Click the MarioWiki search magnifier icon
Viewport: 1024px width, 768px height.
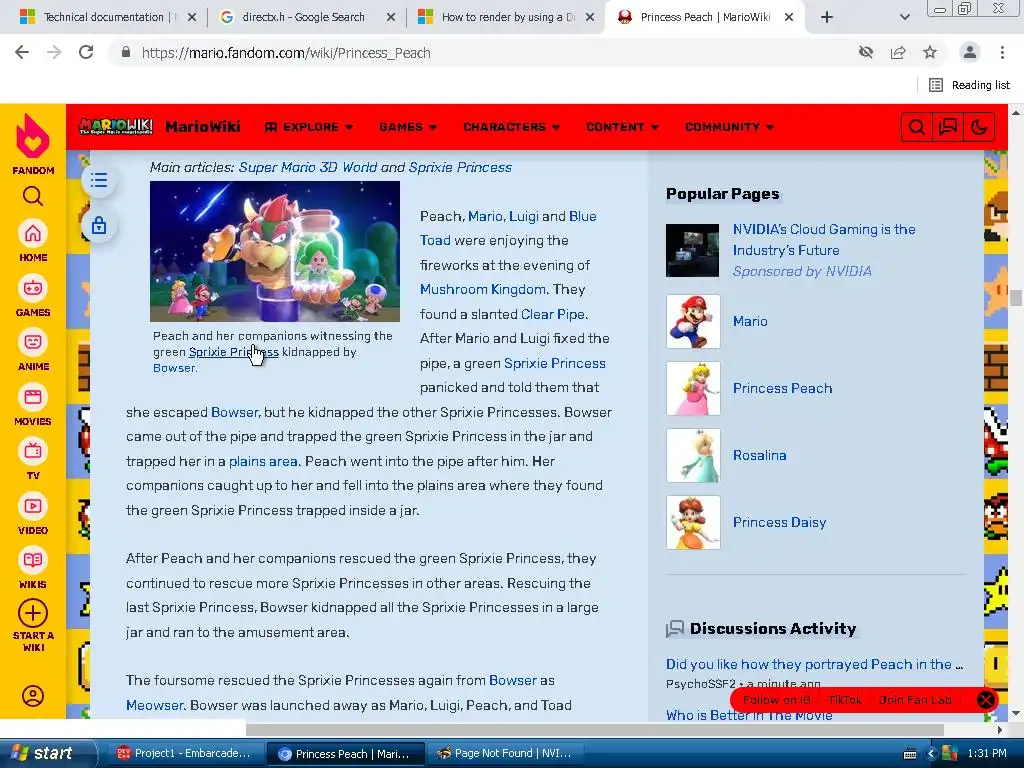pyautogui.click(x=916, y=127)
